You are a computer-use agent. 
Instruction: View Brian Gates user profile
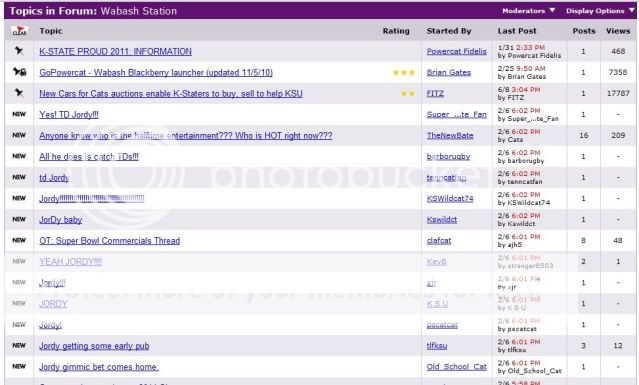[449, 73]
